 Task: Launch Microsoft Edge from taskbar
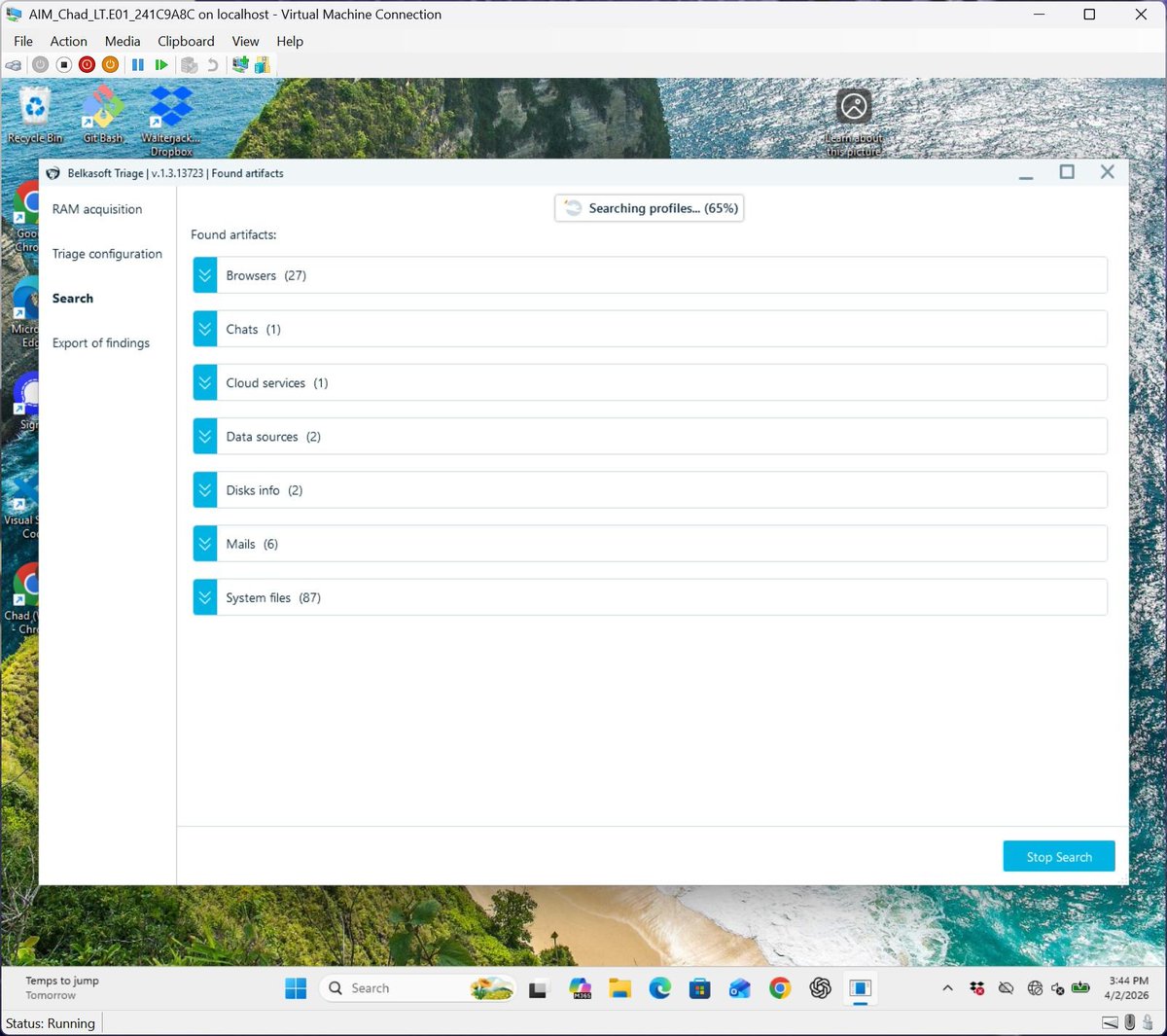point(660,988)
